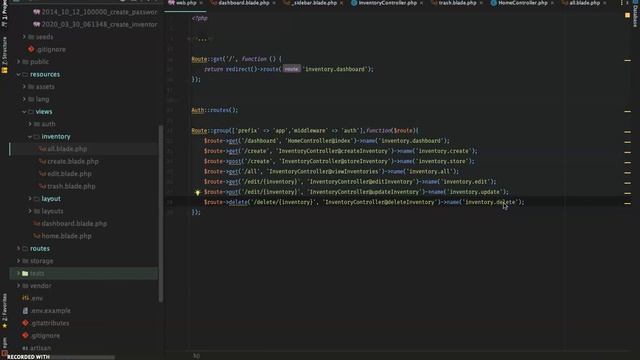Expand the tests folder

[x=18, y=273]
